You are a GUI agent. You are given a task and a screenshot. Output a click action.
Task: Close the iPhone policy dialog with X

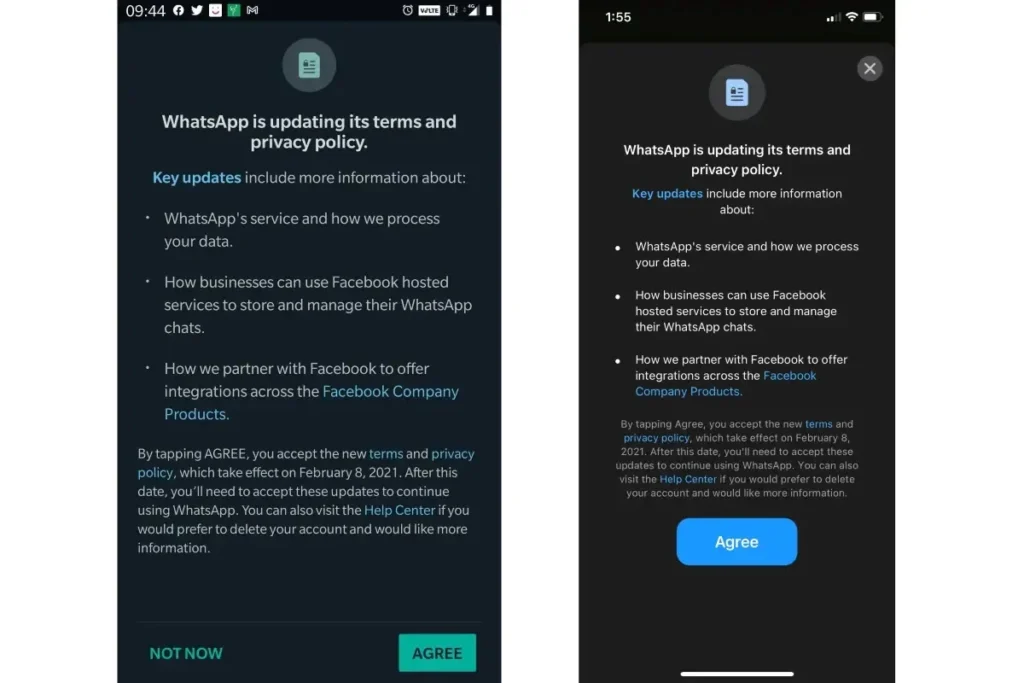click(x=869, y=69)
